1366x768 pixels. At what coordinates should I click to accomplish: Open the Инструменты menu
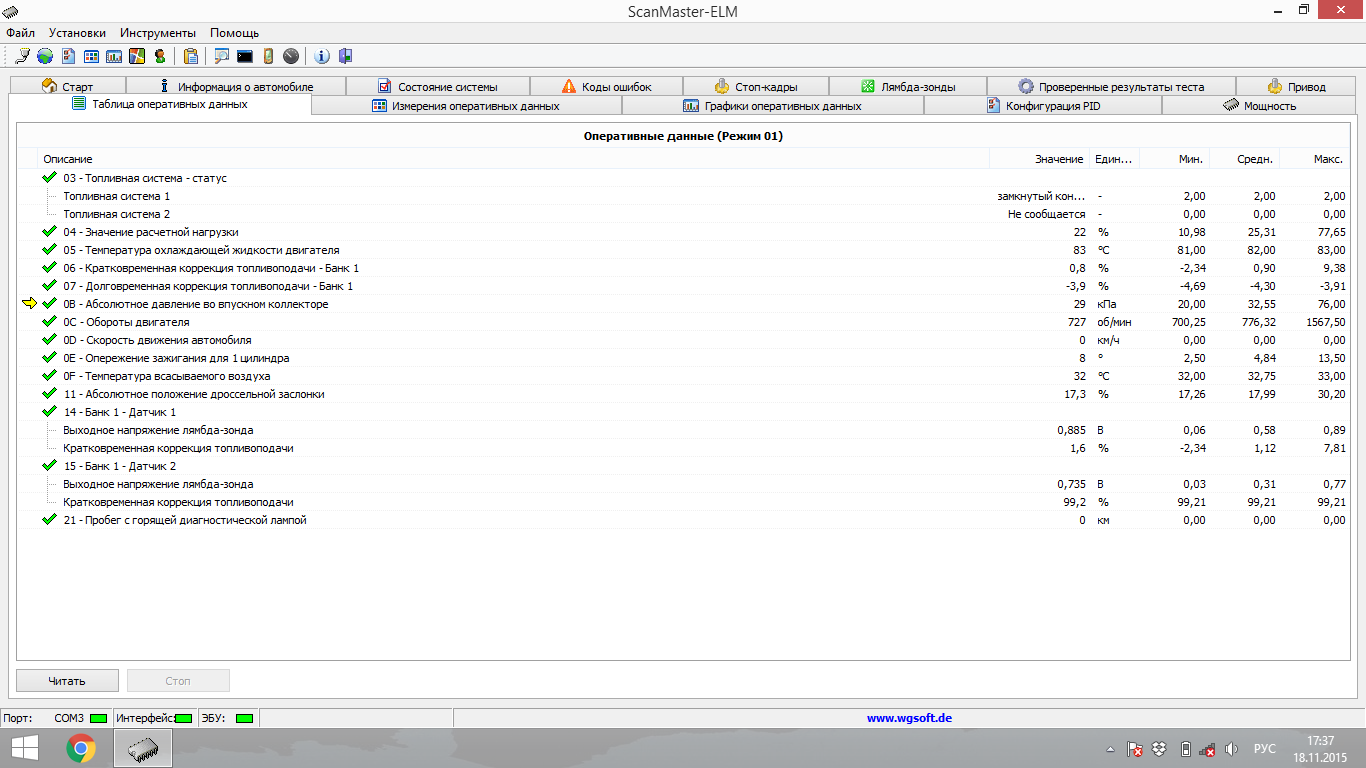(x=158, y=33)
